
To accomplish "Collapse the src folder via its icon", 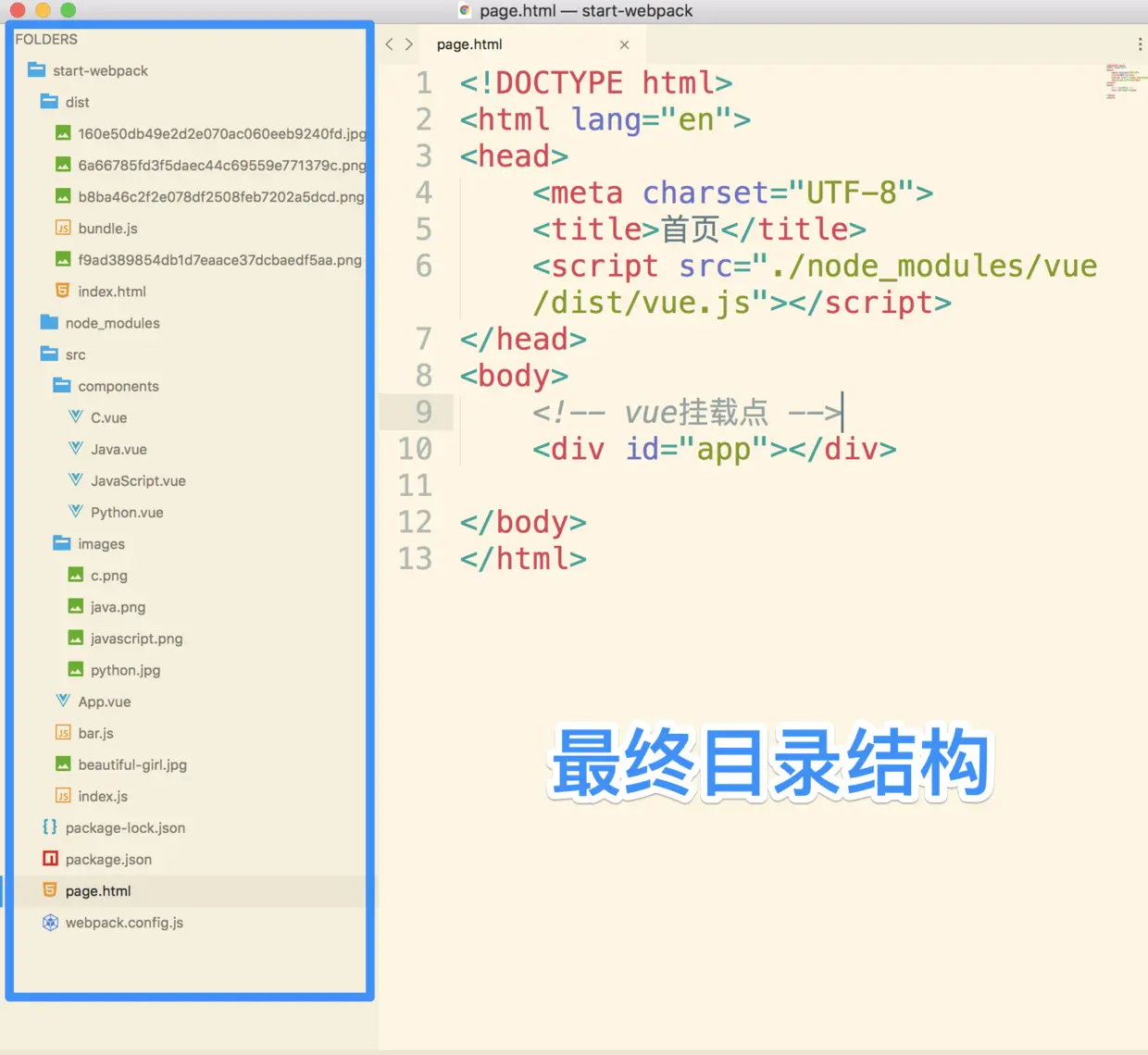I will pos(49,354).
